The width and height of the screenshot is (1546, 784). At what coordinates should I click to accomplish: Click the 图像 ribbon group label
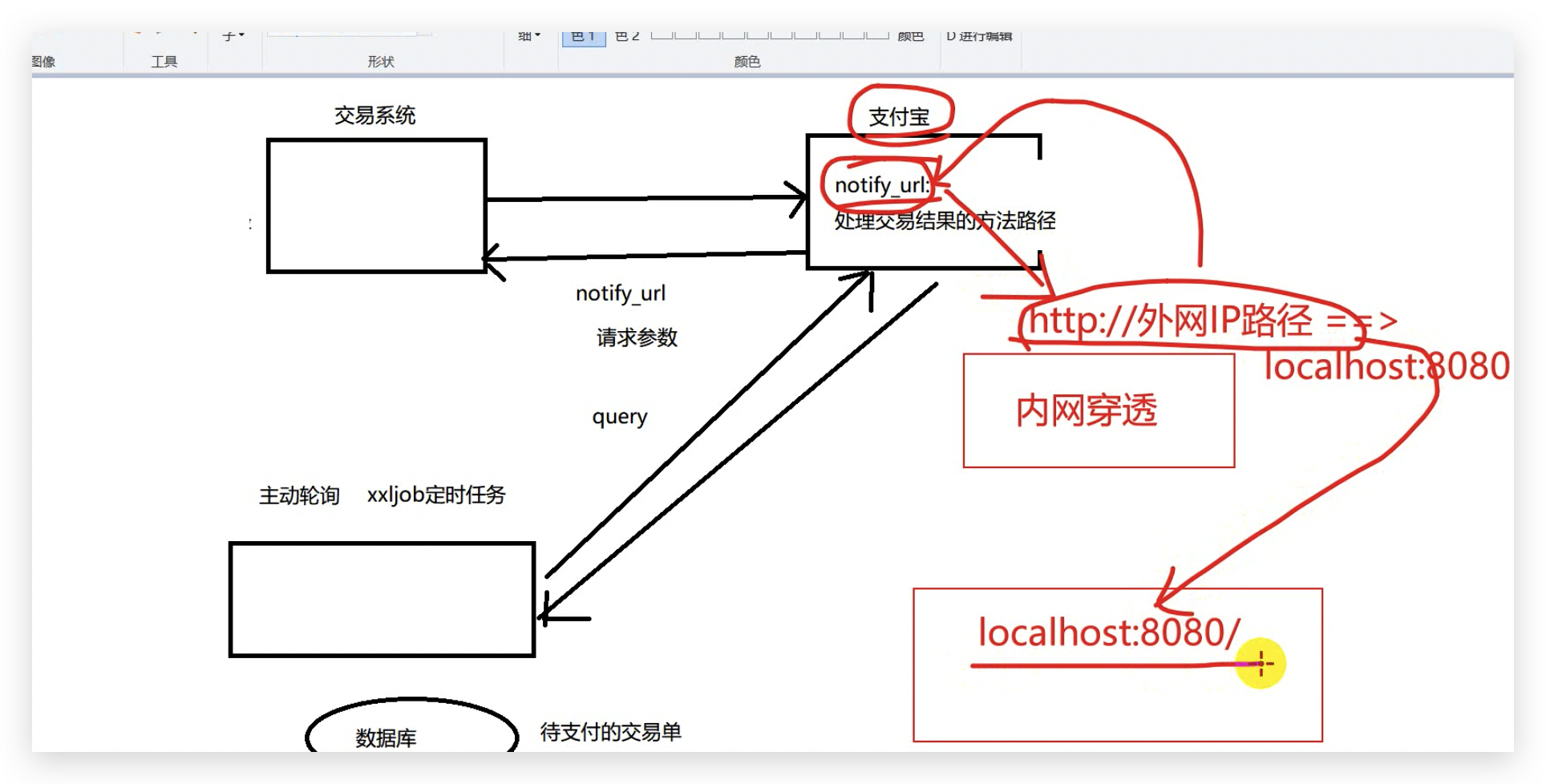point(44,62)
